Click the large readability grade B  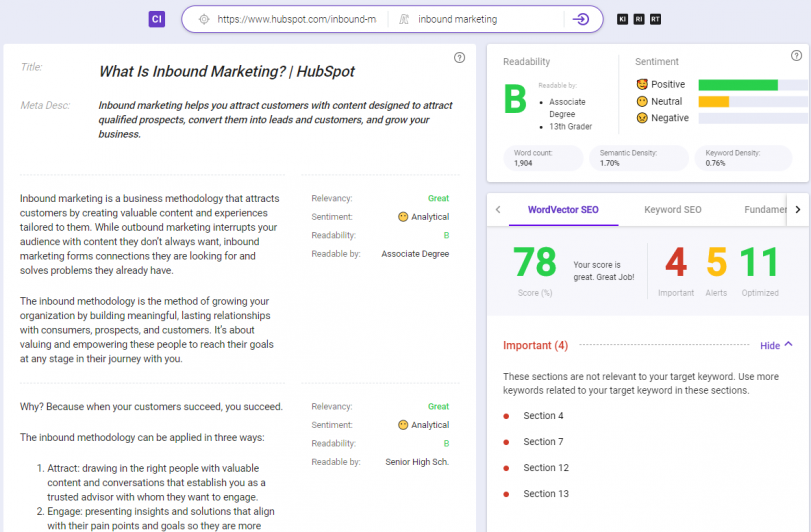515,99
